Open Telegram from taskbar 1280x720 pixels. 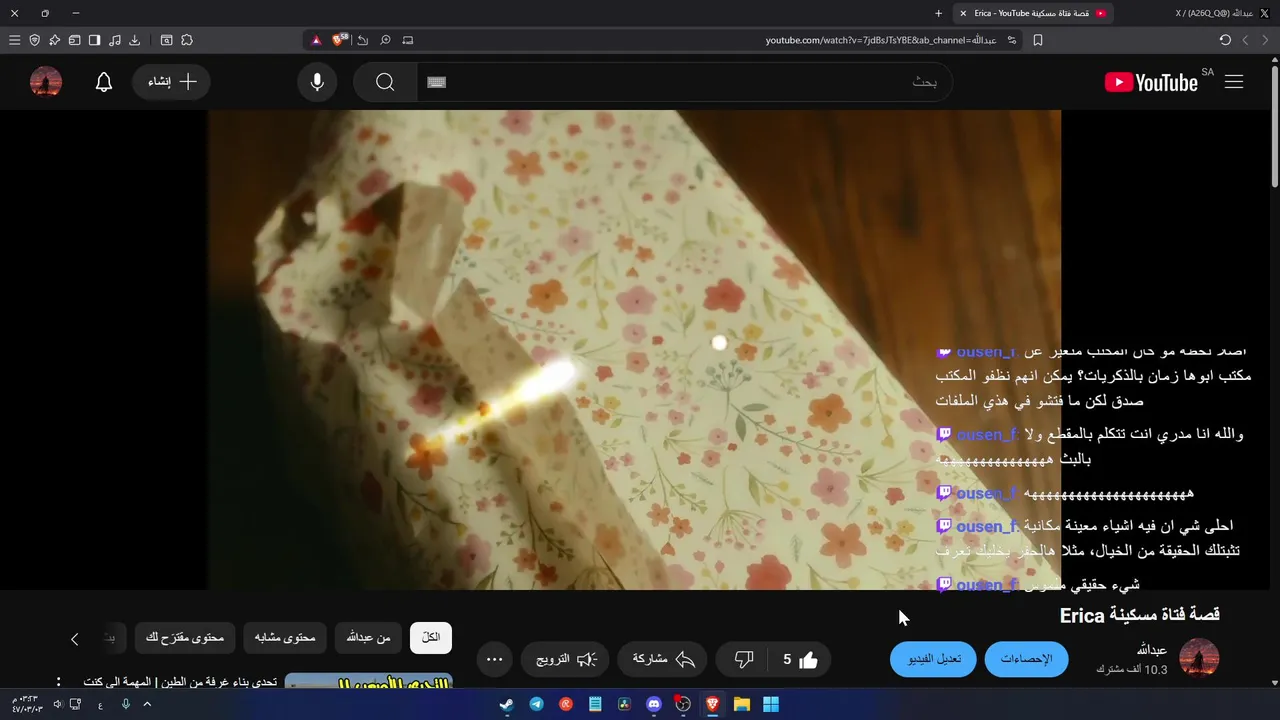(536, 704)
